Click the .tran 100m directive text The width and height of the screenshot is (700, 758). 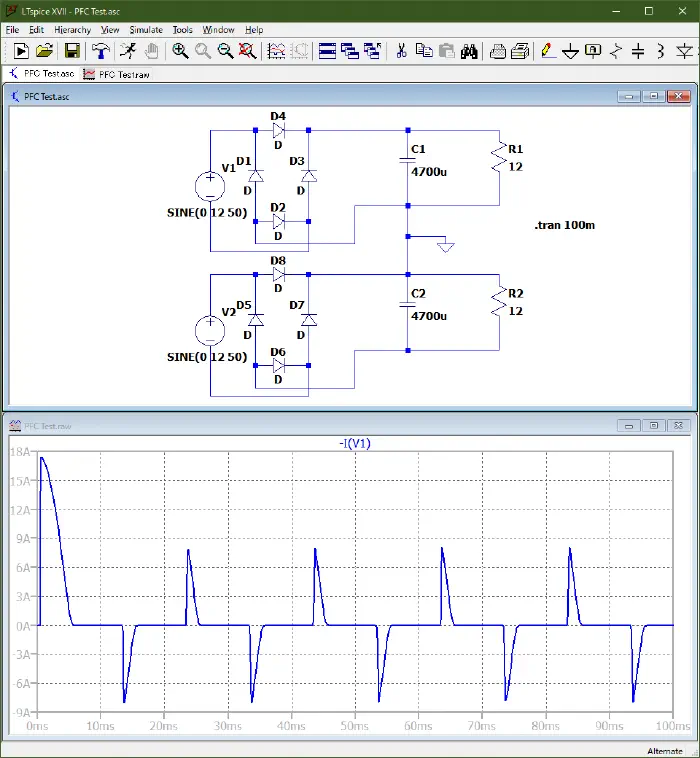564,225
